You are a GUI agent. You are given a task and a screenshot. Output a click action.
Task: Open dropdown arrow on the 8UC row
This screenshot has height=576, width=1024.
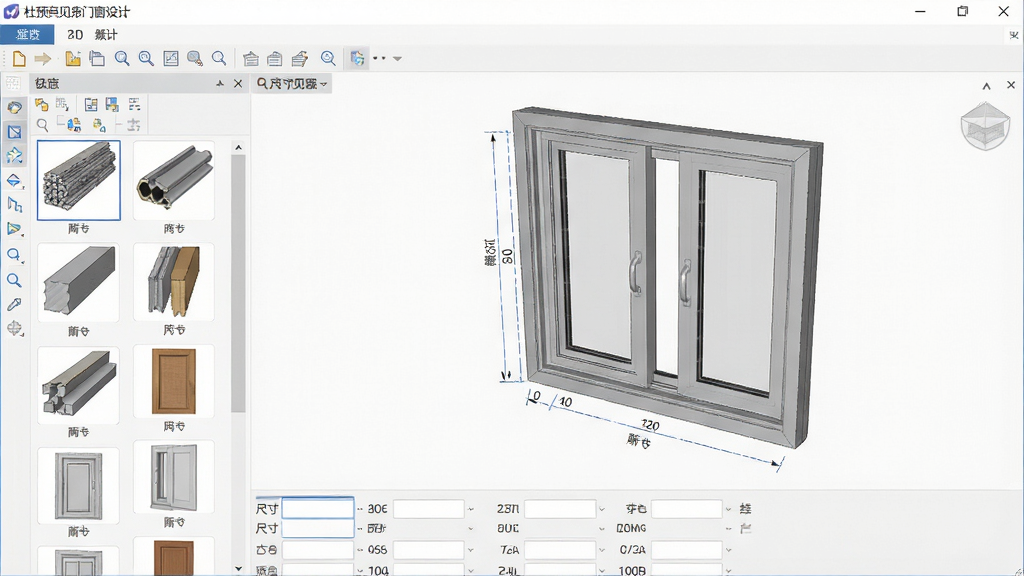pyautogui.click(x=601, y=529)
